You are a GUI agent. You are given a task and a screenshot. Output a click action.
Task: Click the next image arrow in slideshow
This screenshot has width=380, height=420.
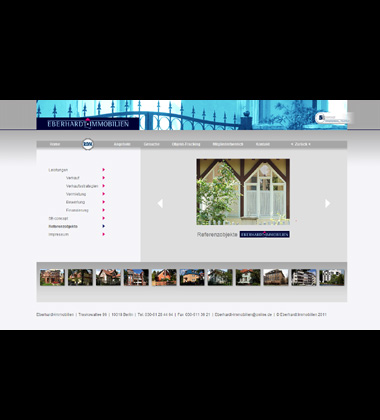328,203
